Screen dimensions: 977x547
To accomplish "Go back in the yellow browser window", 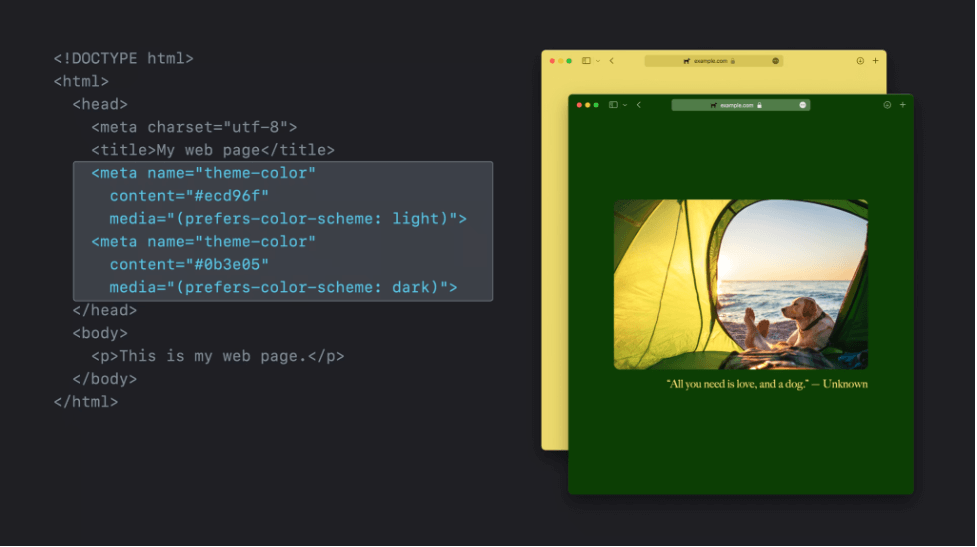I will 612,61.
